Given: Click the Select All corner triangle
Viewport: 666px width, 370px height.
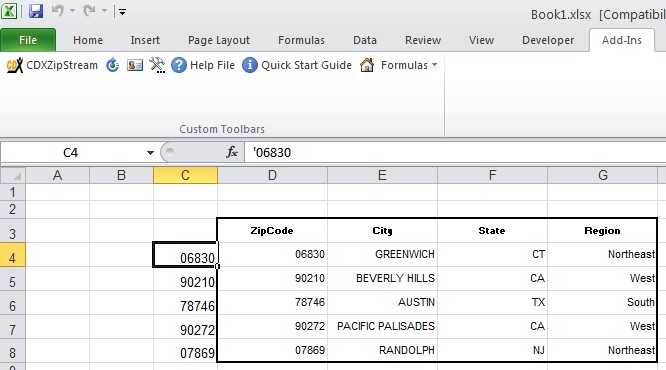Looking at the screenshot, I should 13,175.
